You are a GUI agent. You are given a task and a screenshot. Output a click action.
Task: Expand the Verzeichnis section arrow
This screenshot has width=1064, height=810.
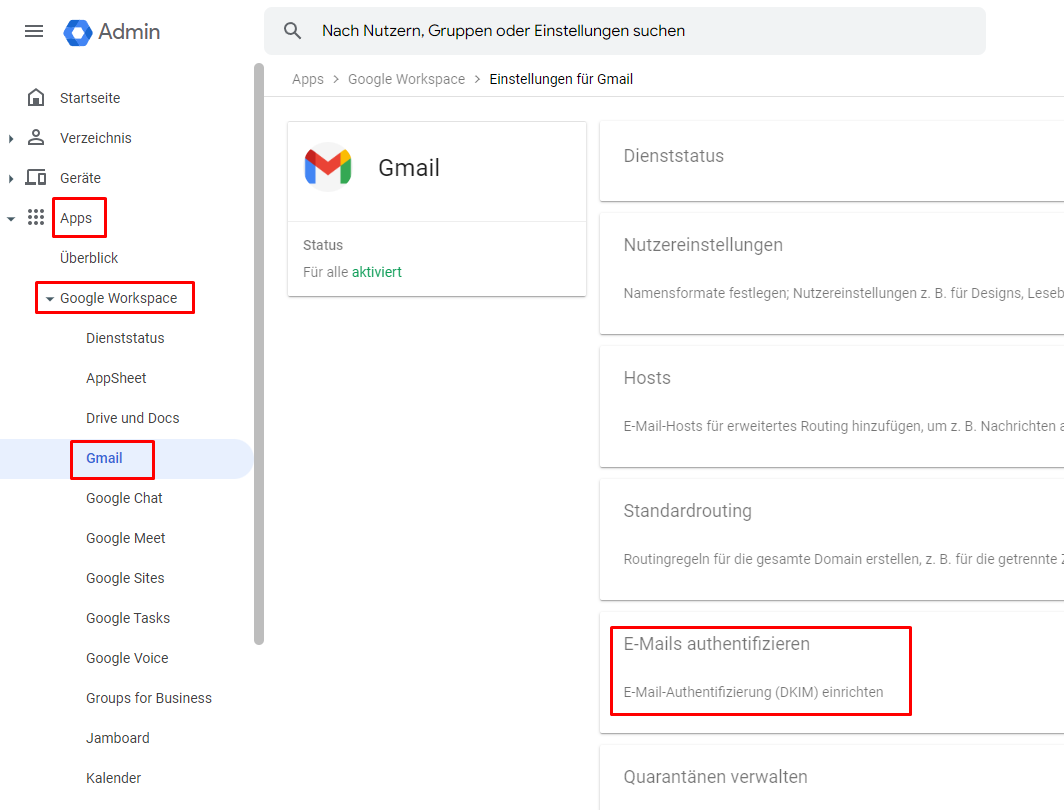tap(11, 138)
